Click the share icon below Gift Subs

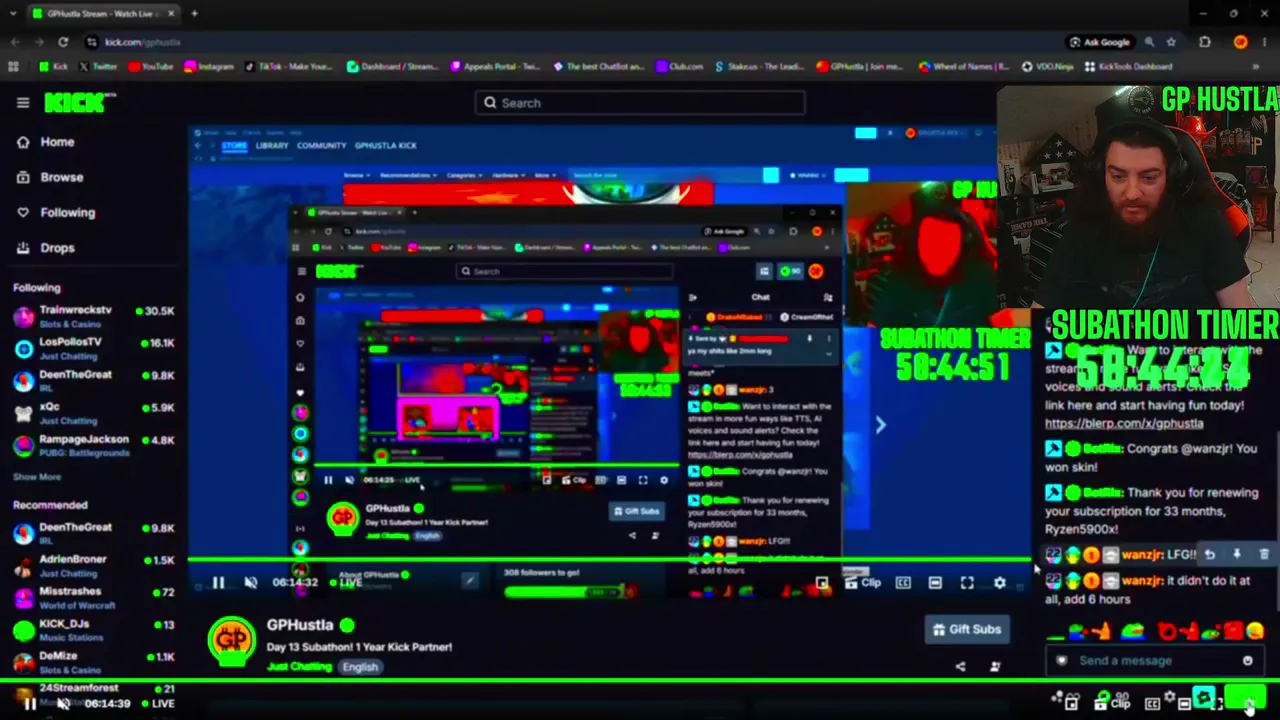coord(960,666)
